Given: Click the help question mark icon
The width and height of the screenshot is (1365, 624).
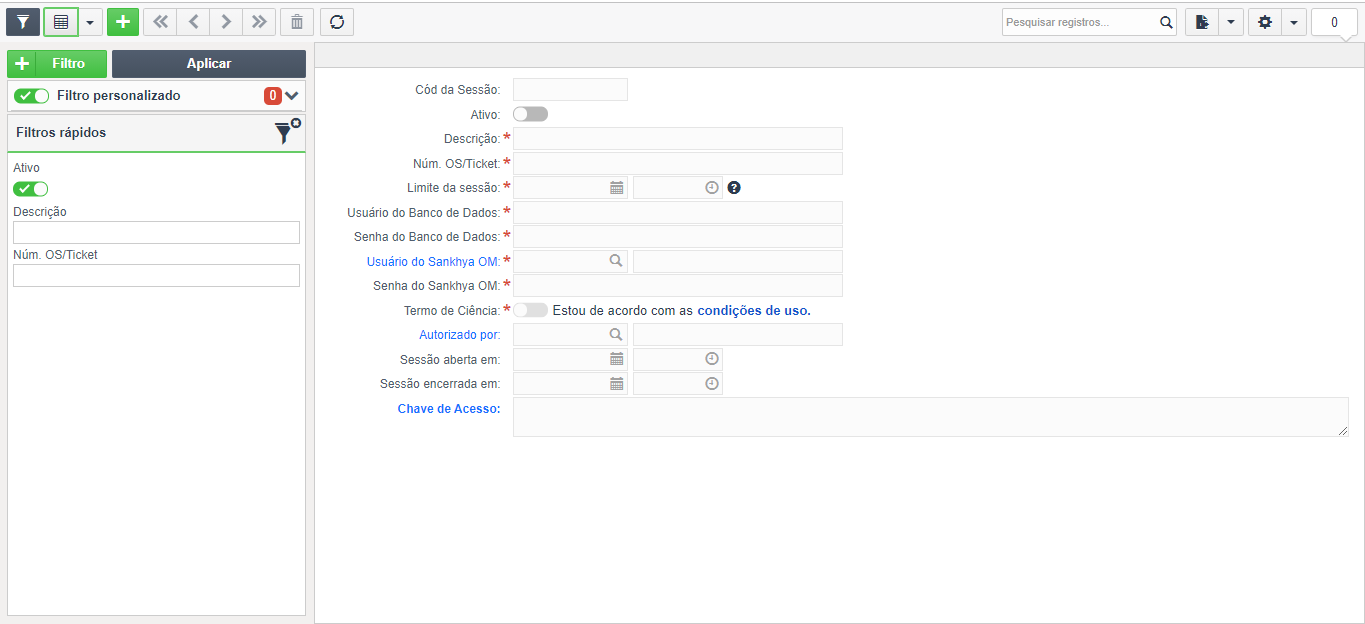Looking at the screenshot, I should point(734,187).
